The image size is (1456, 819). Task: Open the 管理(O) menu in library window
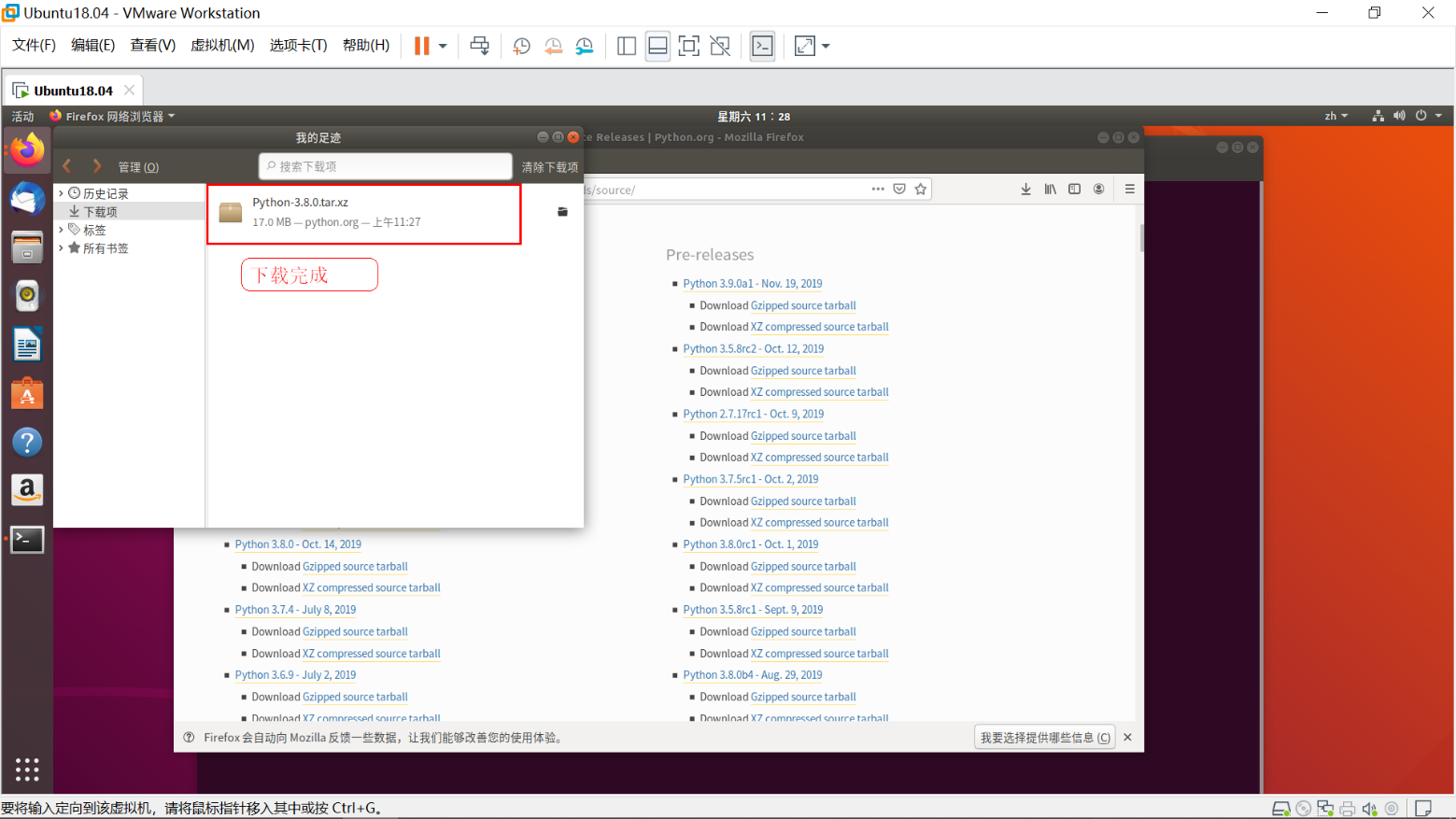tap(138, 167)
